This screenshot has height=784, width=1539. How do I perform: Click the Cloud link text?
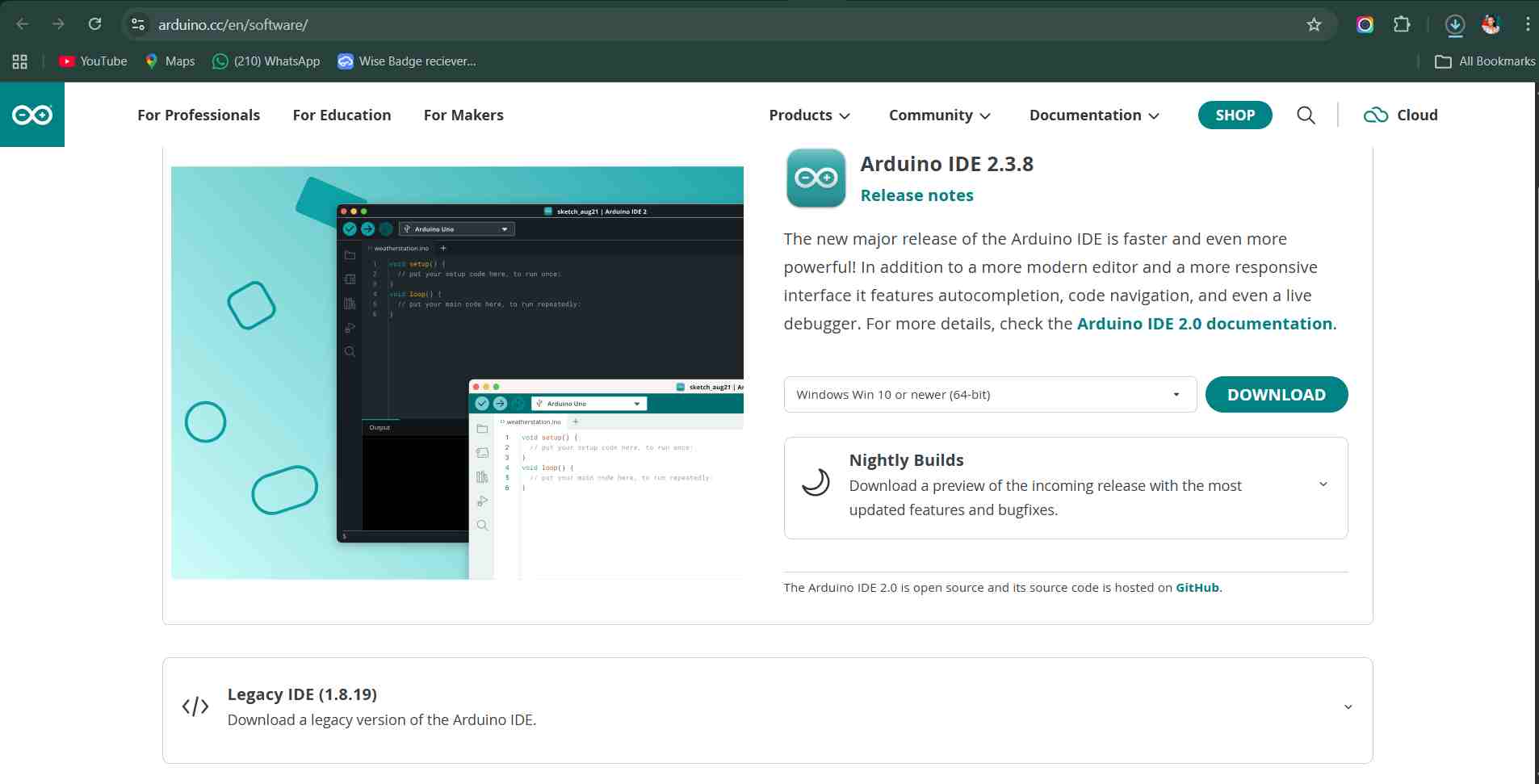tap(1417, 115)
